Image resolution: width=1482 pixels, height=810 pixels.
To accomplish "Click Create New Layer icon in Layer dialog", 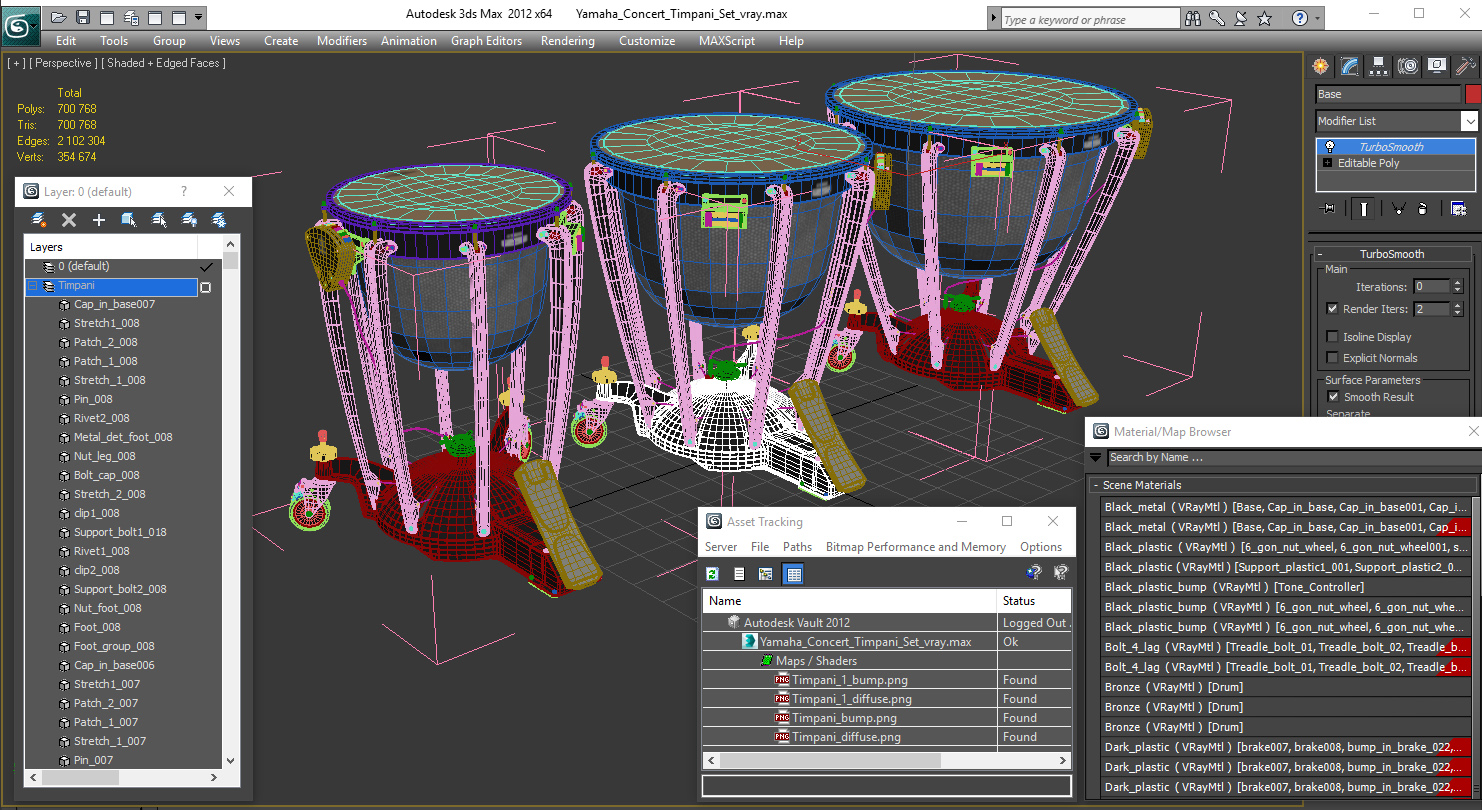I will pos(39,220).
